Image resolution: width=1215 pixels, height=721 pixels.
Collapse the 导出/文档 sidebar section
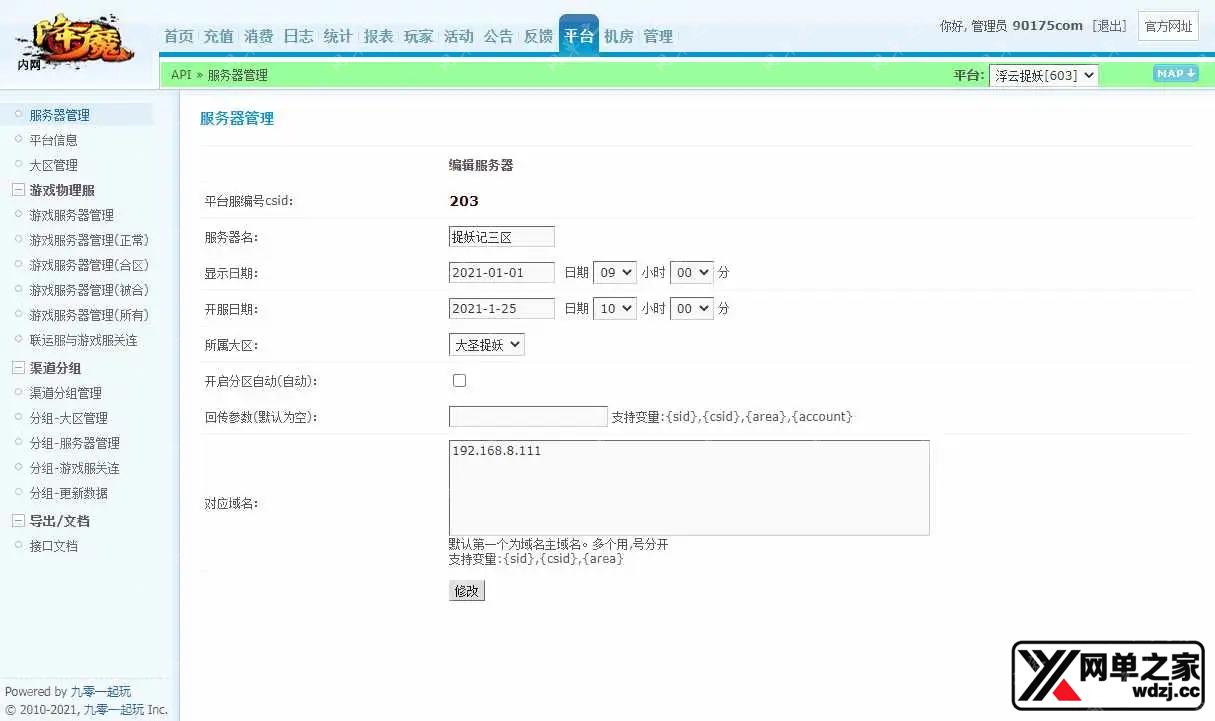coord(18,521)
